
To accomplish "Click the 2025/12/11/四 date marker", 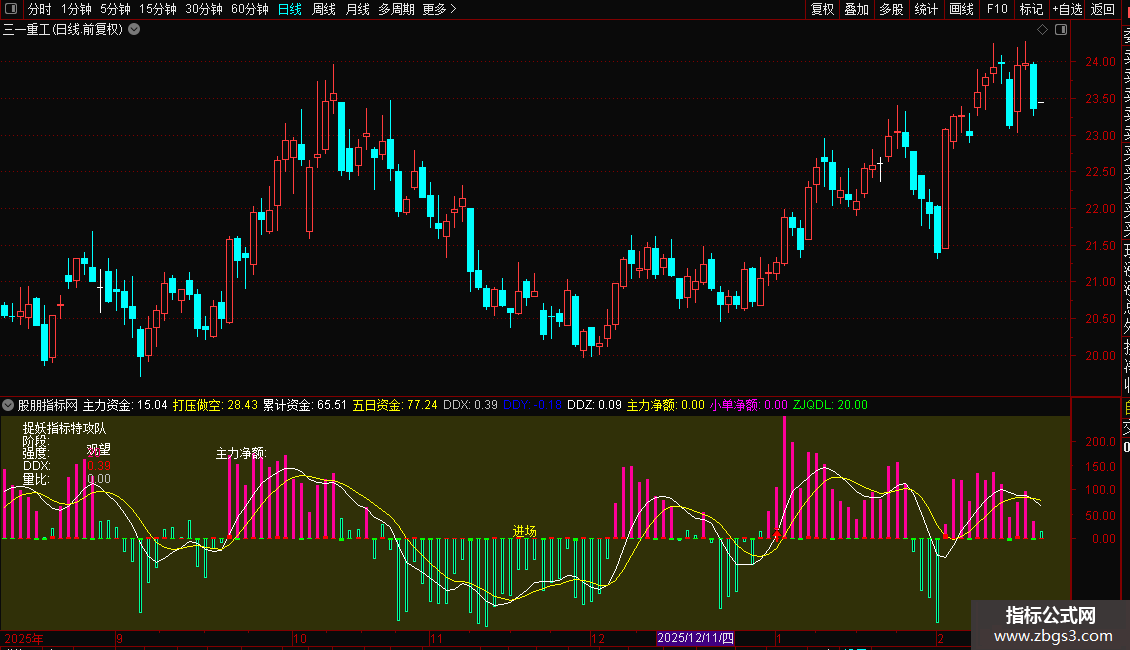I will [x=695, y=638].
